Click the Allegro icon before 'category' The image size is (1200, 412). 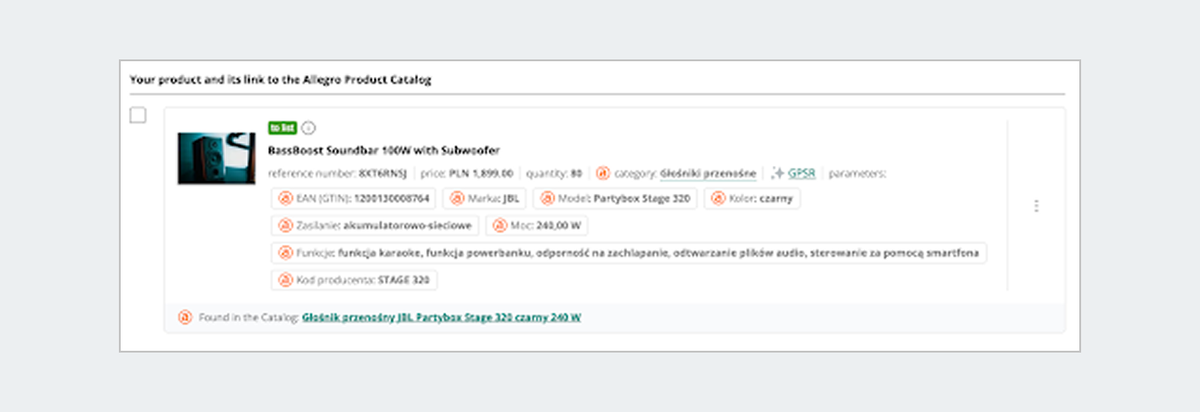pos(603,173)
